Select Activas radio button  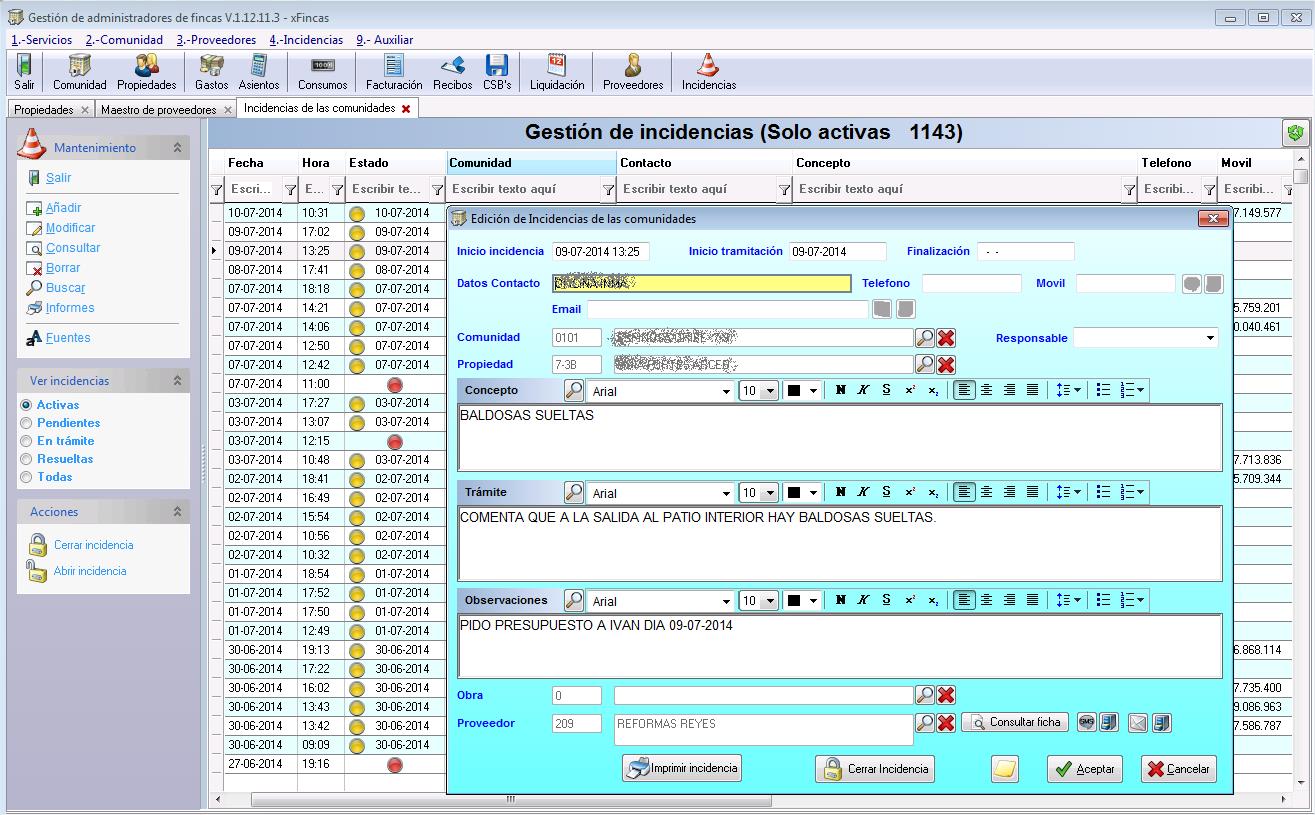pos(26,405)
